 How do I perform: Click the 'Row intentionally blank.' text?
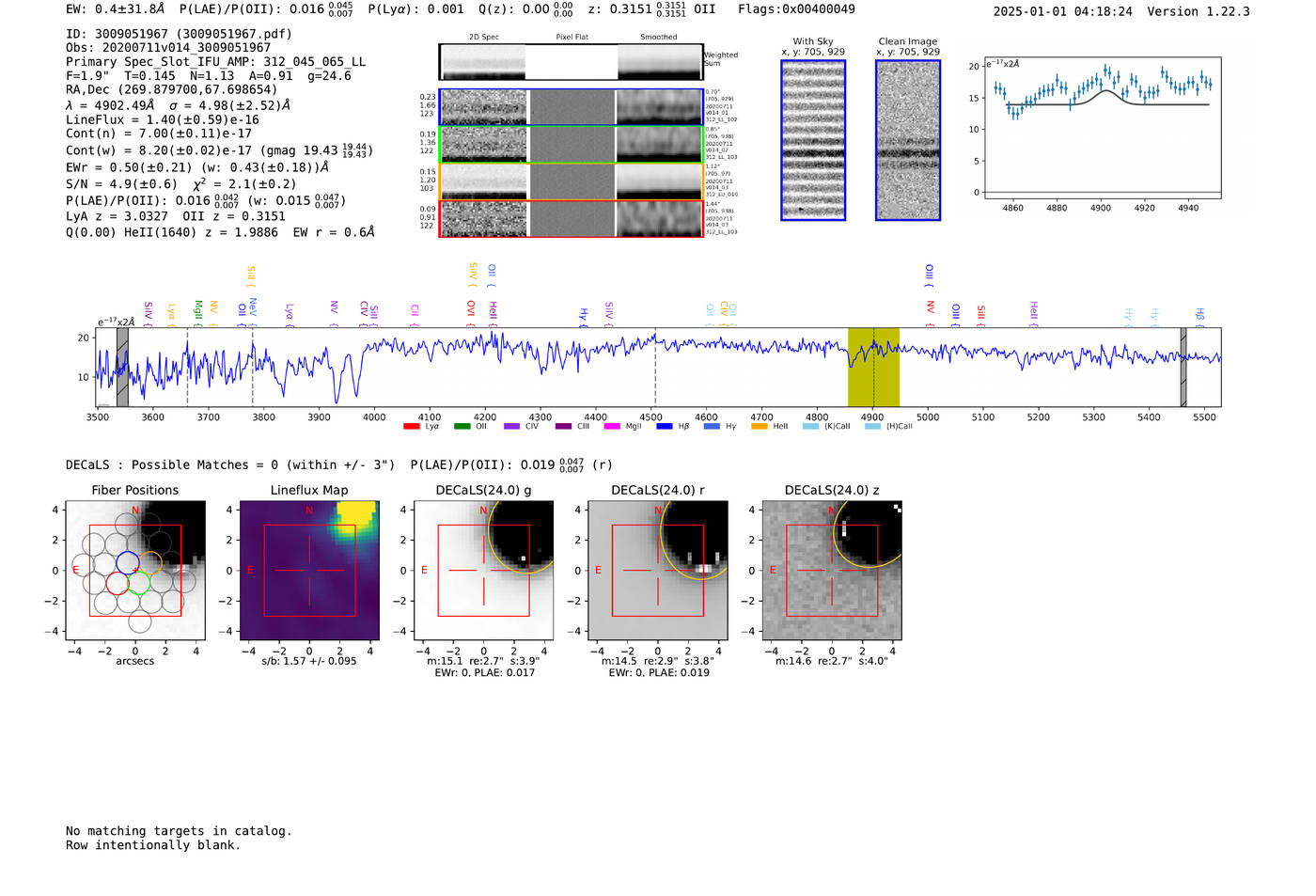coord(153,845)
